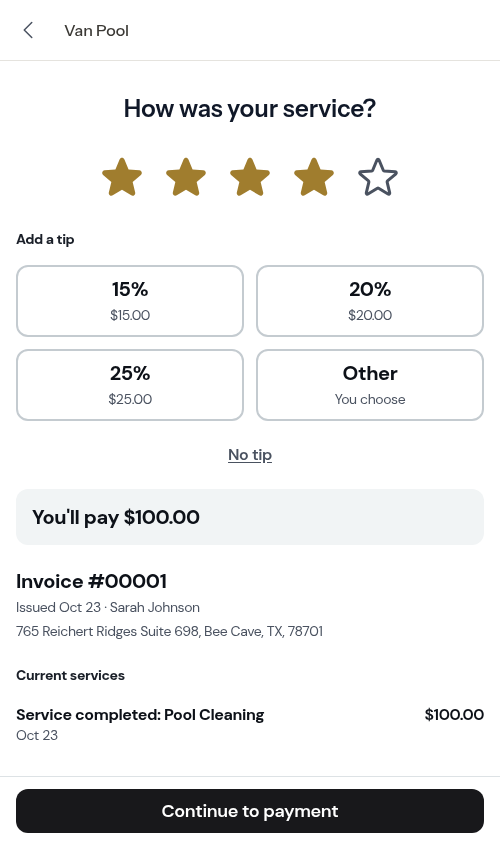
Task: Click the $100.00 service price
Action: coord(454,715)
